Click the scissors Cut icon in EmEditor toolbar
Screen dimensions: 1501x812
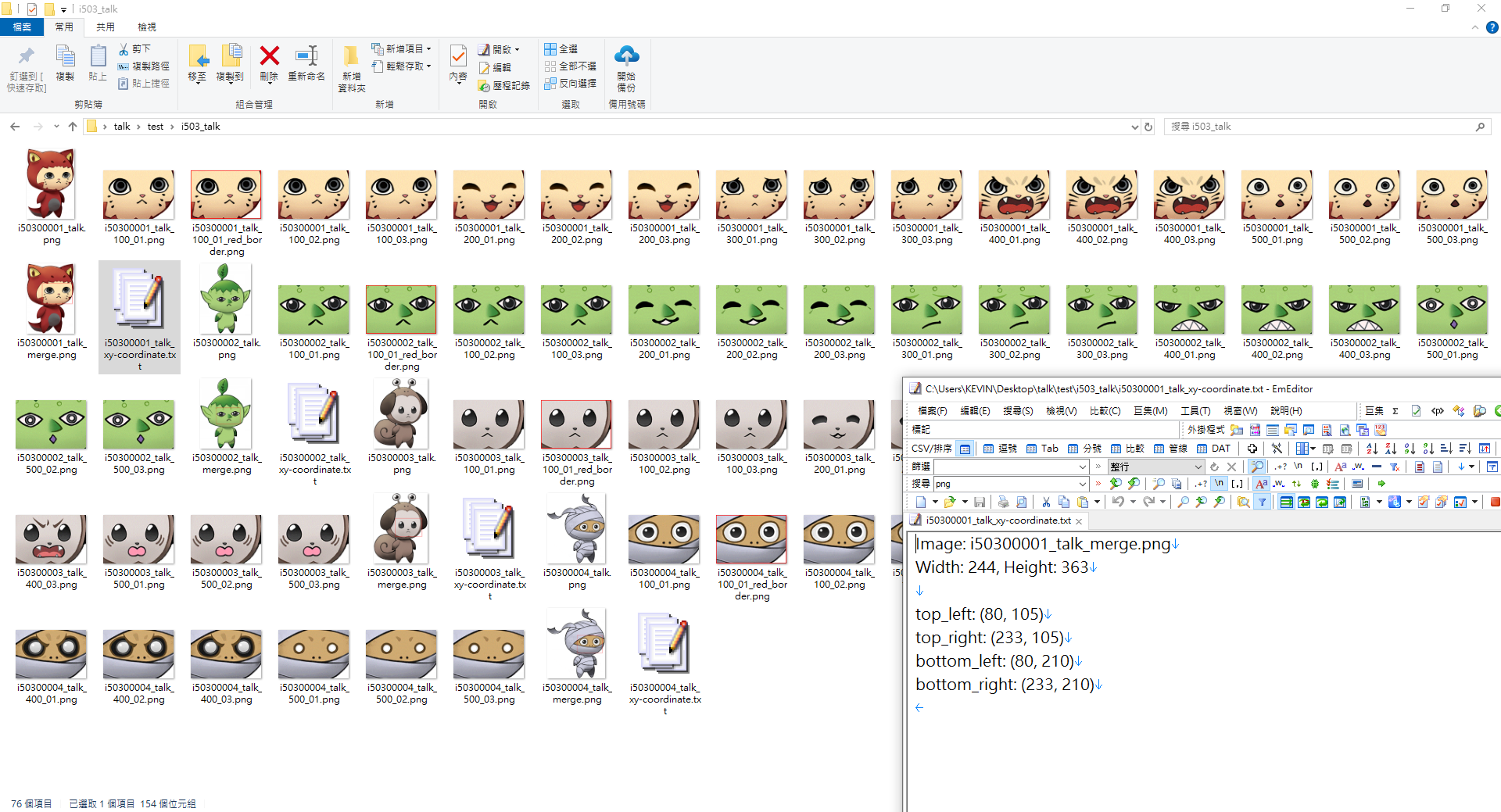pyautogui.click(x=1046, y=502)
